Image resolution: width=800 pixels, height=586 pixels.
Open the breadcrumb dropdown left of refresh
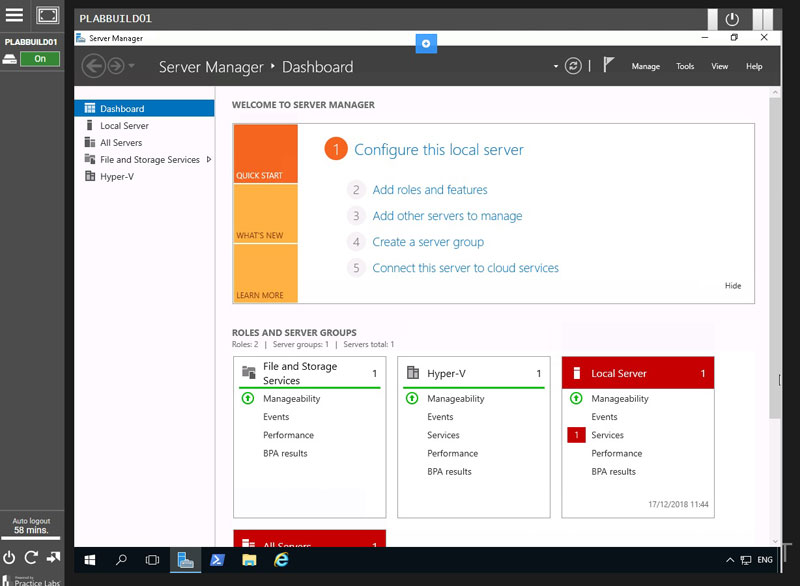[555, 67]
